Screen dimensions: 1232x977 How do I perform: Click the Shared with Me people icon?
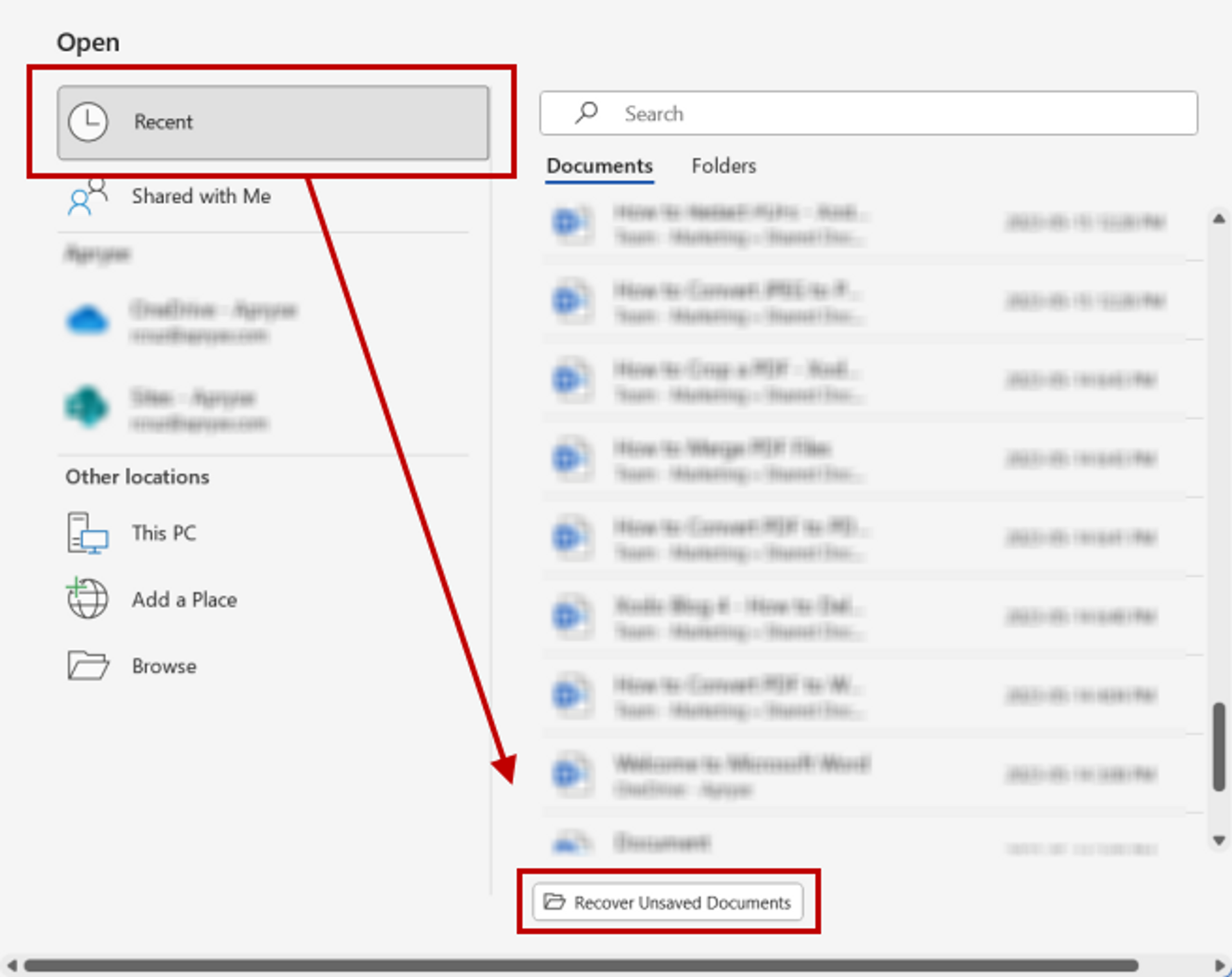coord(87,196)
